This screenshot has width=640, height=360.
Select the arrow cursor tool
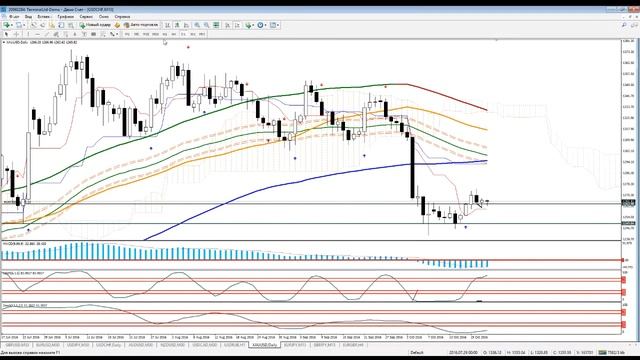pos(7,34)
